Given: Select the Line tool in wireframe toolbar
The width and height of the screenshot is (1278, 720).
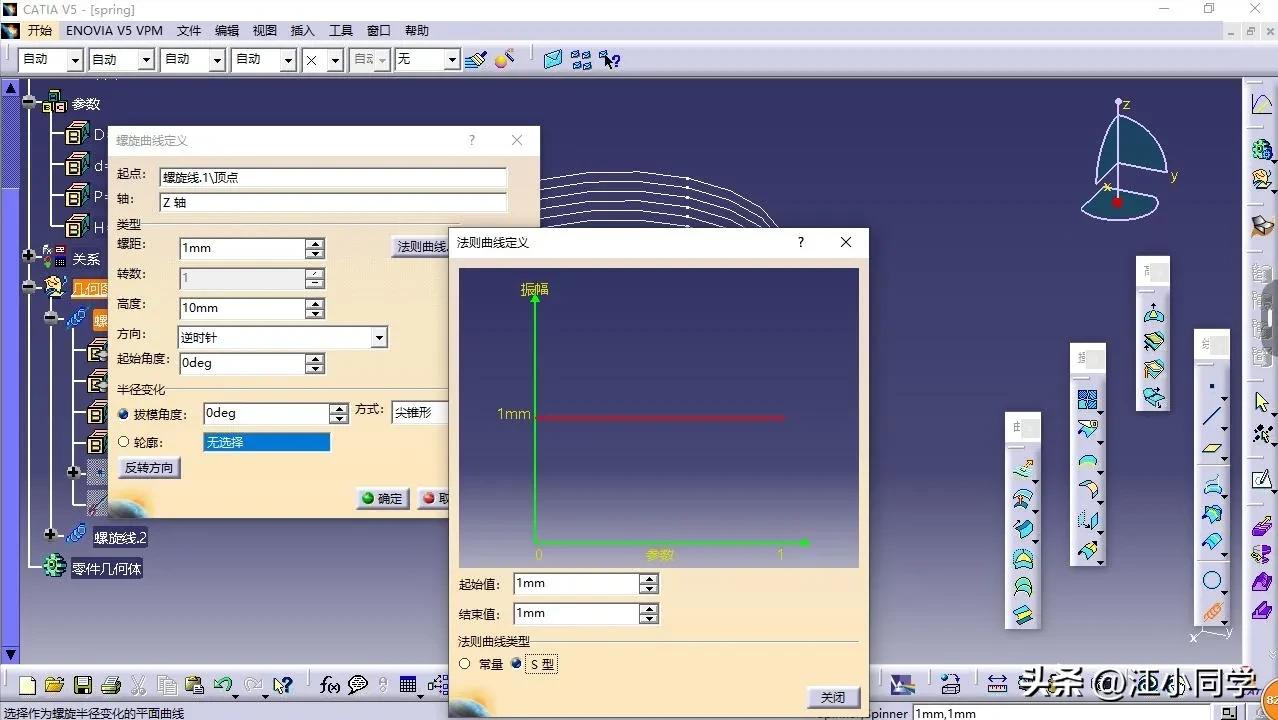Looking at the screenshot, I should pyautogui.click(x=1212, y=417).
